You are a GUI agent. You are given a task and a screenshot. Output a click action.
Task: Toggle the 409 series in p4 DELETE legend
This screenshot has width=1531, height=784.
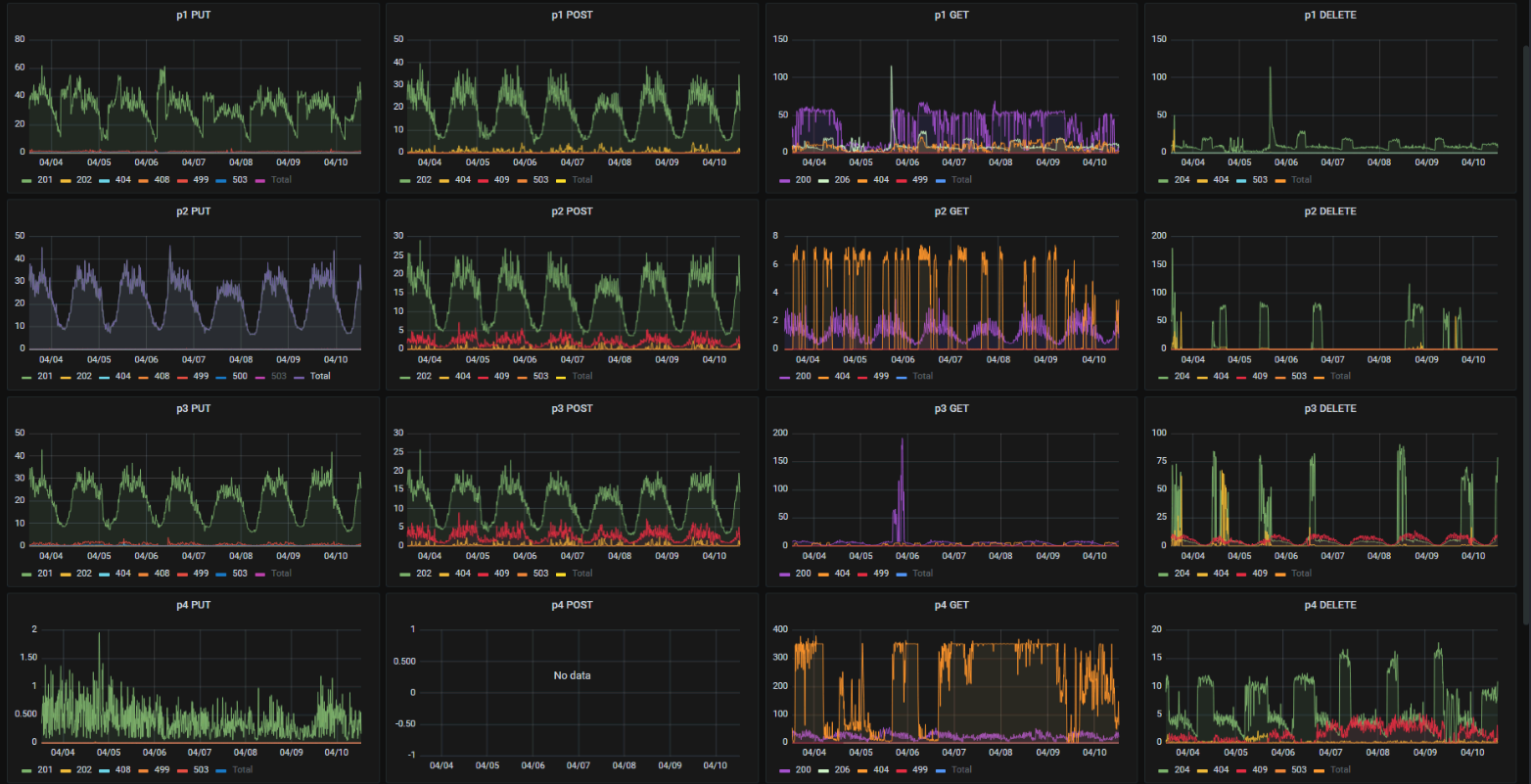(x=1260, y=769)
